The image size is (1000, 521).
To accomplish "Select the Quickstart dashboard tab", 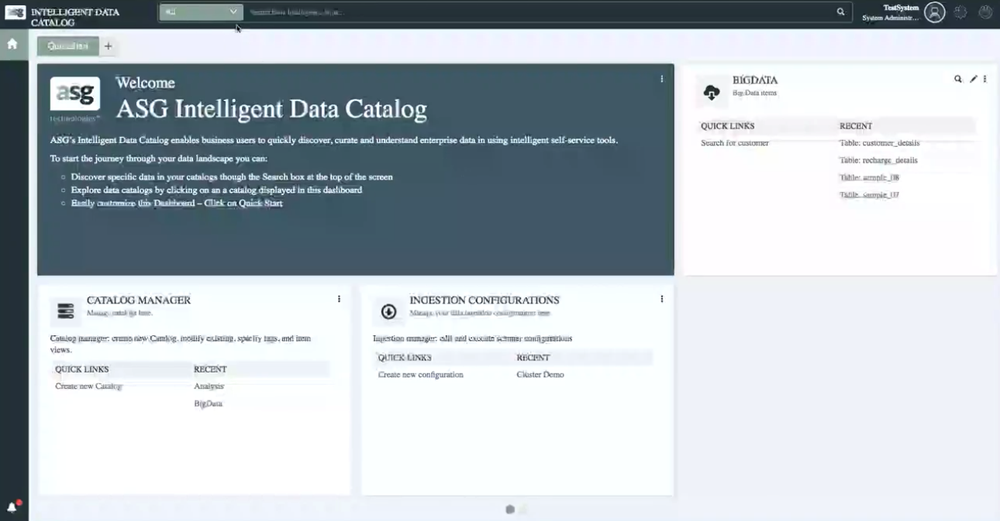I will point(68,46).
